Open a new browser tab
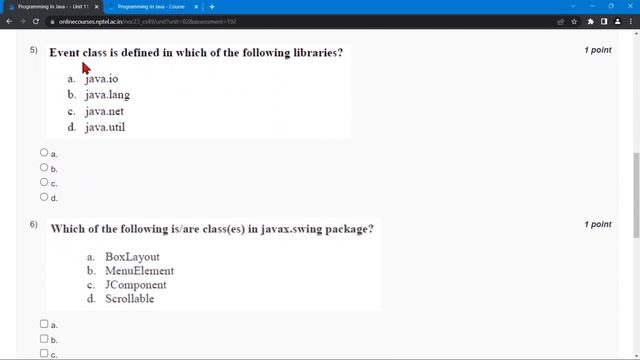 (x=212, y=7)
